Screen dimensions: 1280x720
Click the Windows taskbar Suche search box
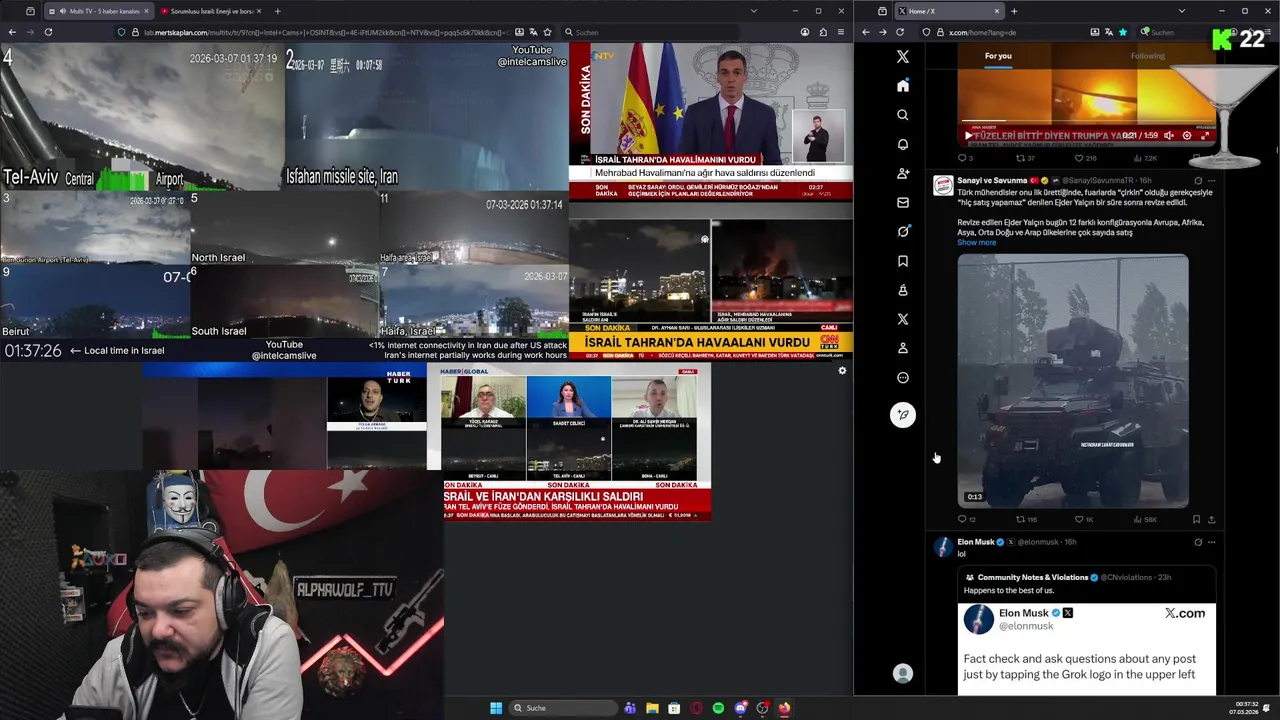[564, 708]
